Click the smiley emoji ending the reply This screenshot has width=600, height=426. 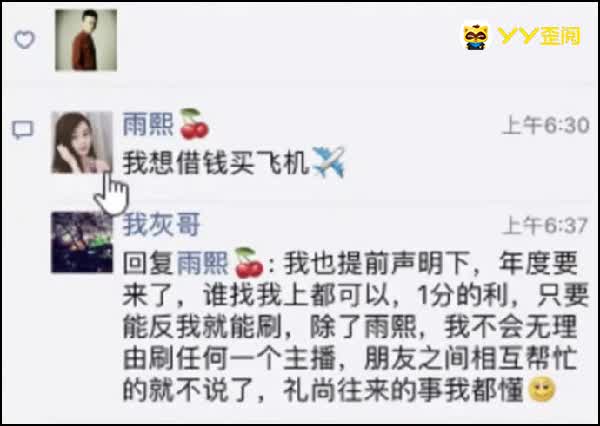click(x=541, y=388)
